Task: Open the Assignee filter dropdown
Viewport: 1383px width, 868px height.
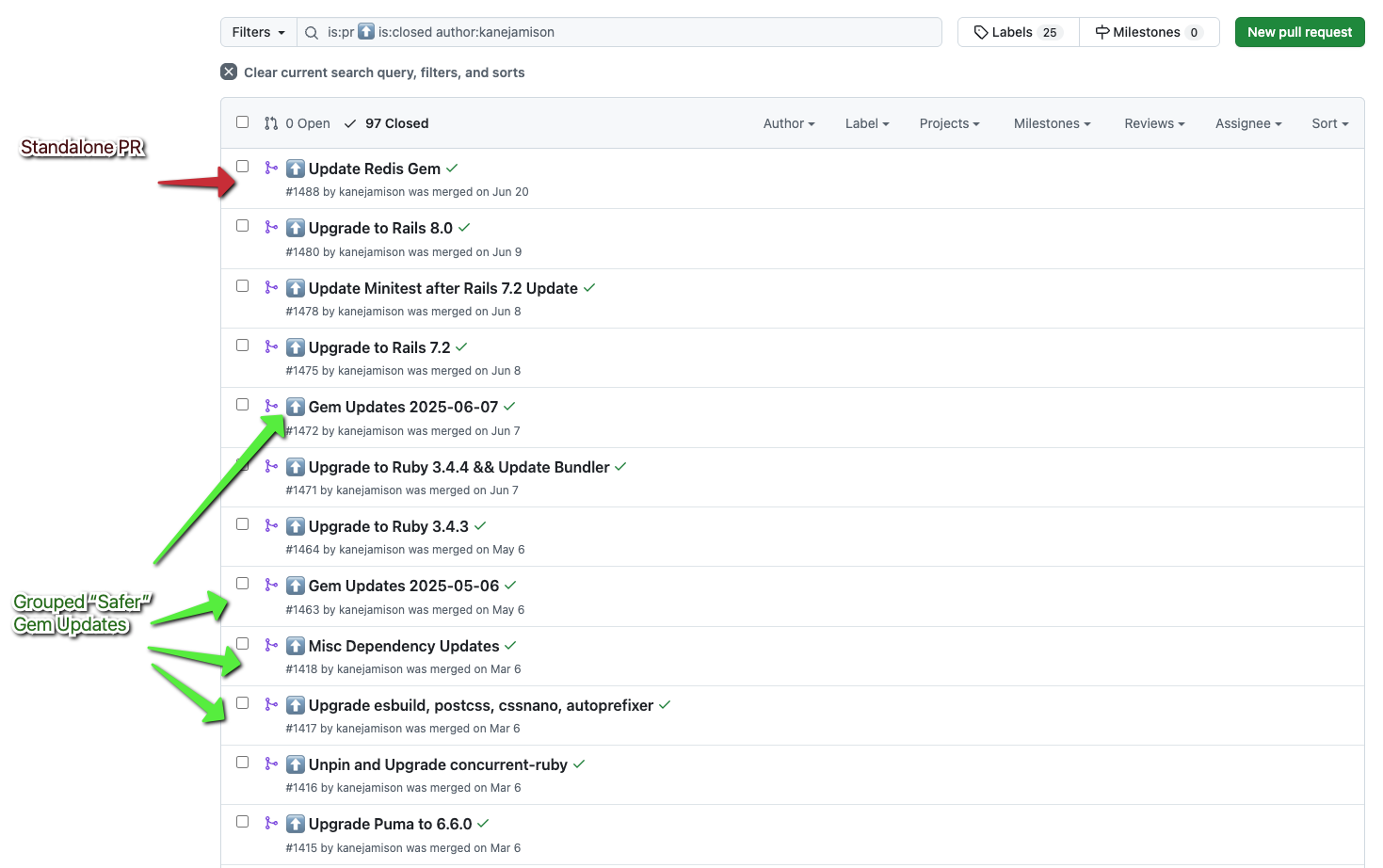Action: pyautogui.click(x=1248, y=123)
